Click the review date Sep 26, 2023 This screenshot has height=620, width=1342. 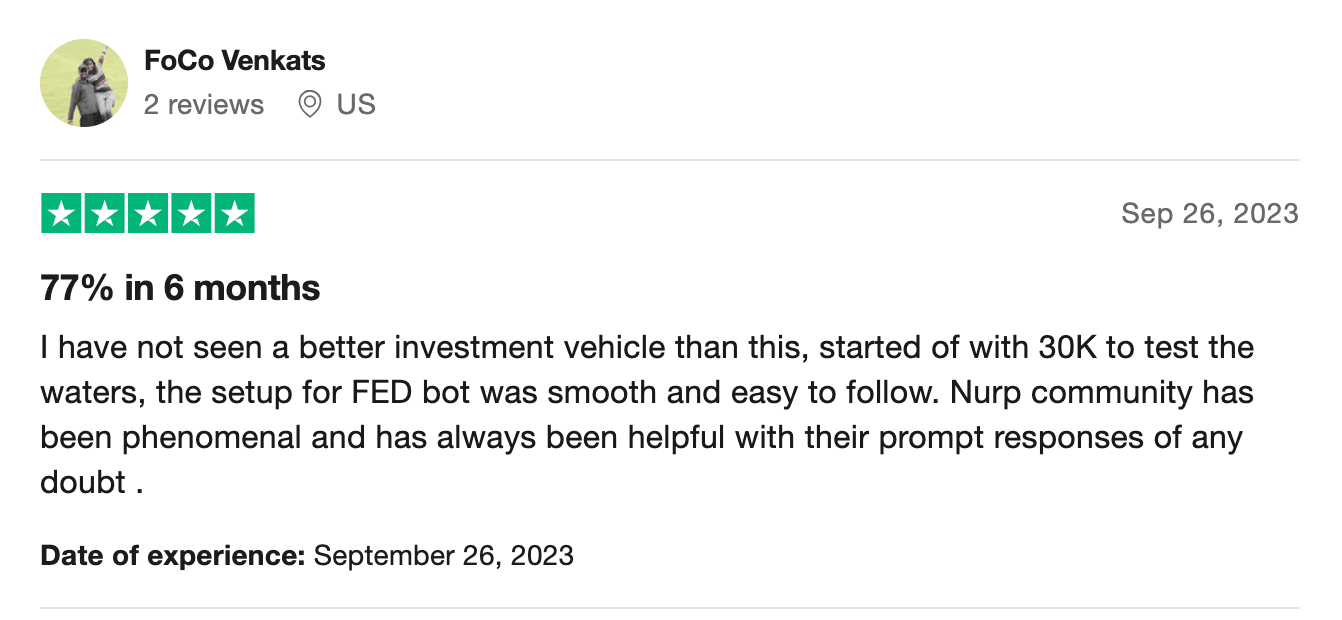1209,213
